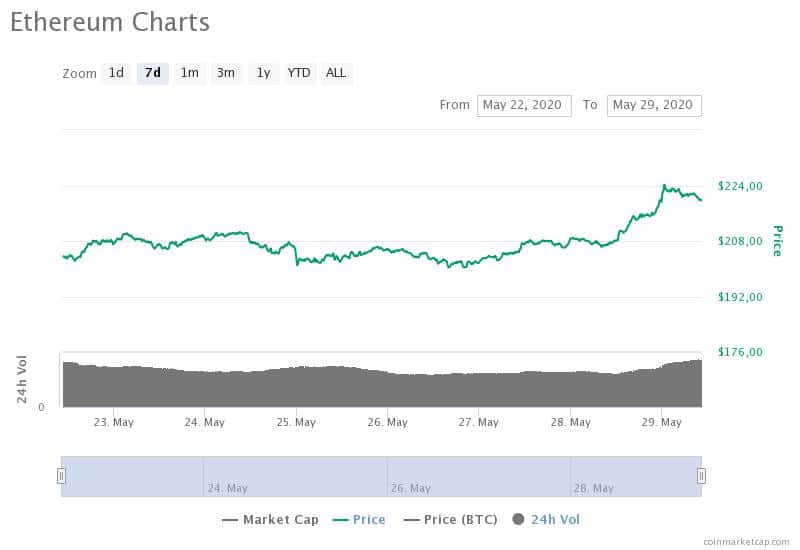Switch zoom to 3m
This screenshot has width=800, height=550.
tap(226, 73)
